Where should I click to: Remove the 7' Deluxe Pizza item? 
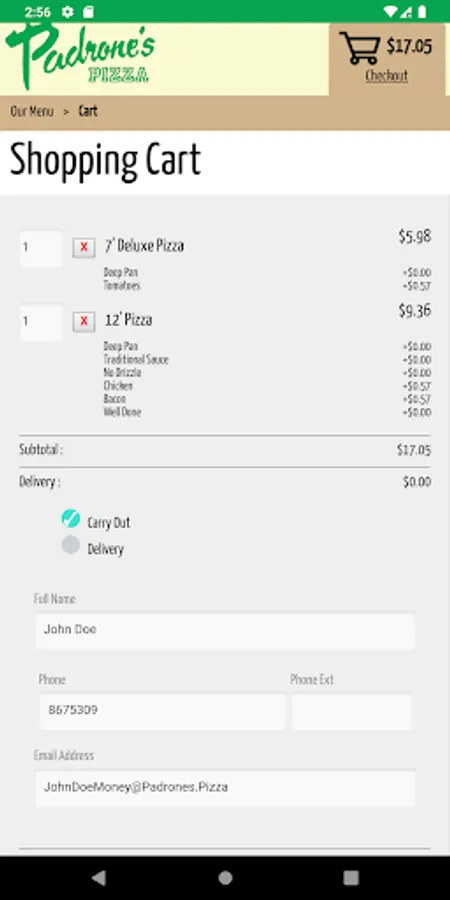(x=84, y=247)
